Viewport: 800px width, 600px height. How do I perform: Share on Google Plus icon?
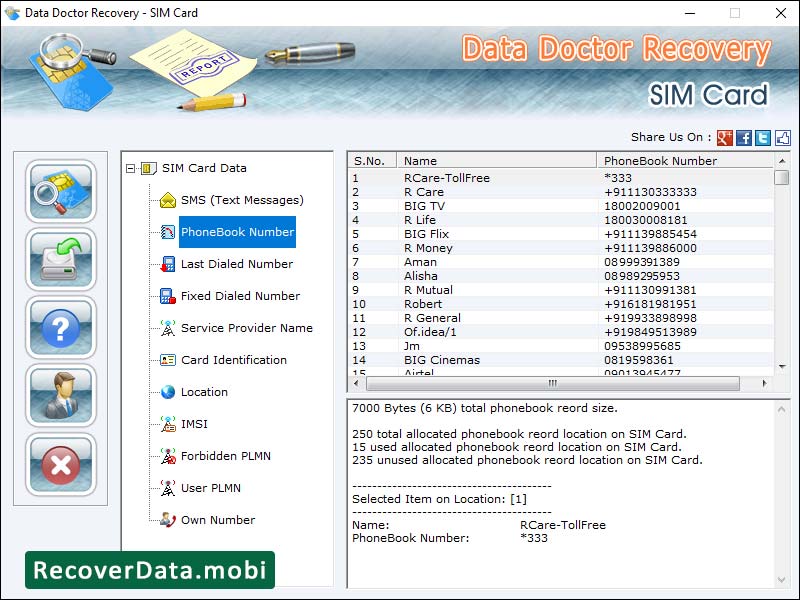coord(725,138)
